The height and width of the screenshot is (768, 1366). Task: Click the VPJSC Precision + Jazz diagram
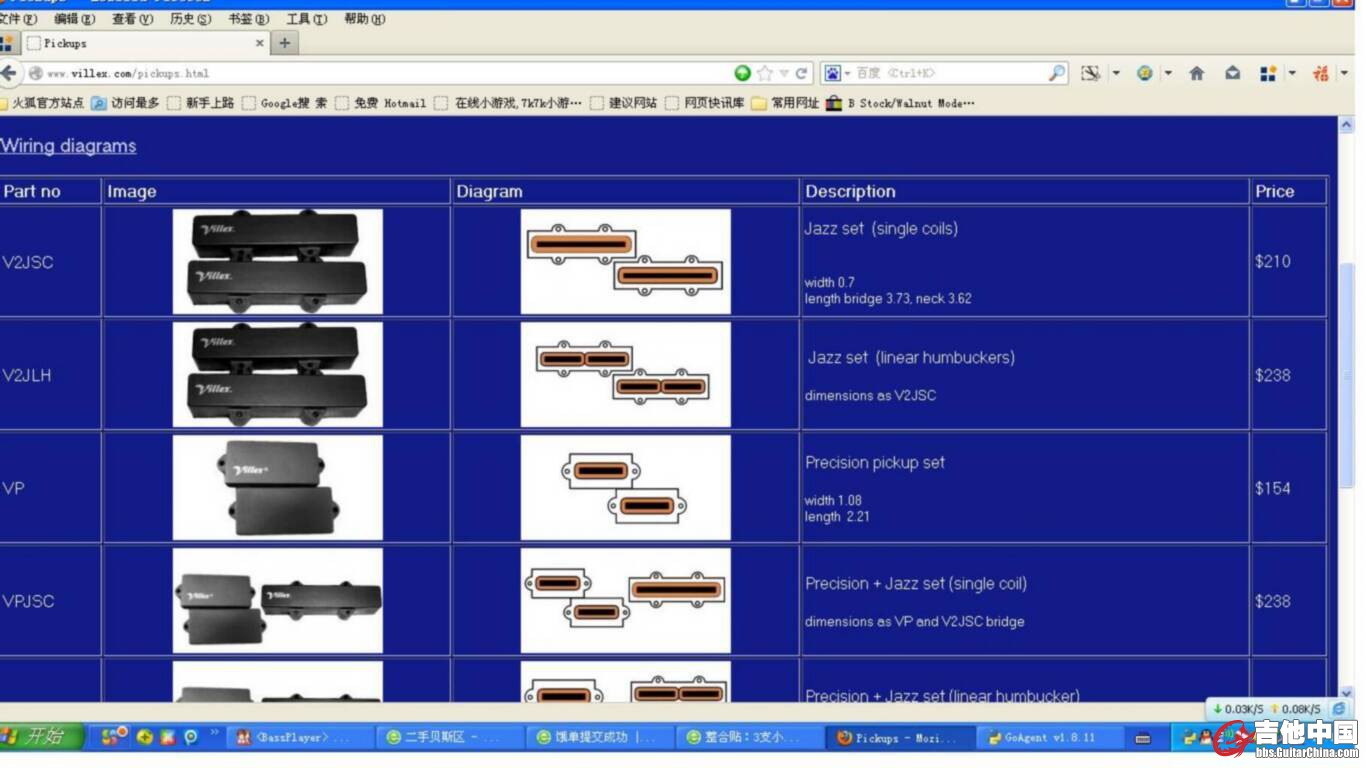click(x=625, y=600)
